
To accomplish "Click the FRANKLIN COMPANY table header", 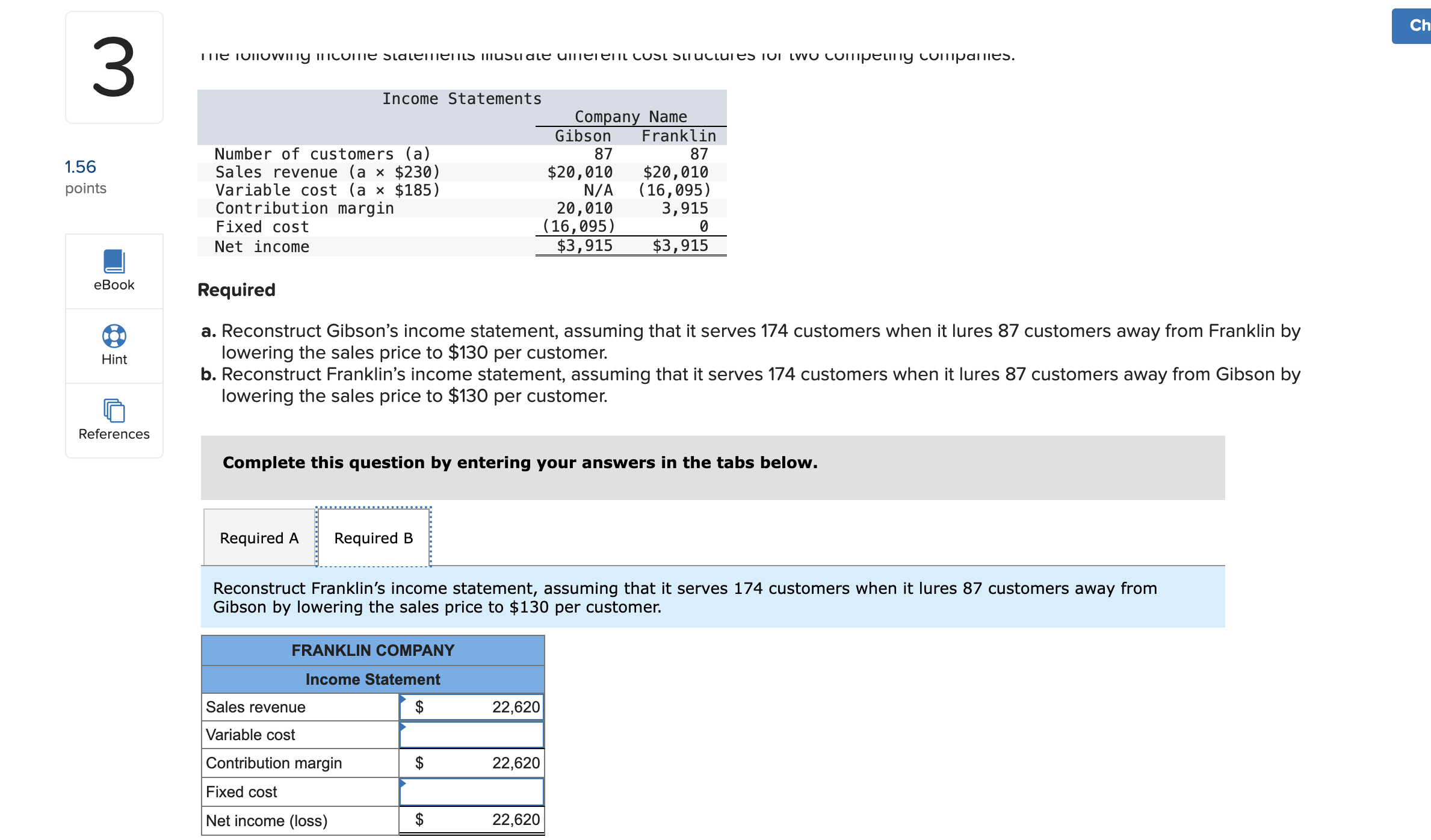I will pos(372,650).
